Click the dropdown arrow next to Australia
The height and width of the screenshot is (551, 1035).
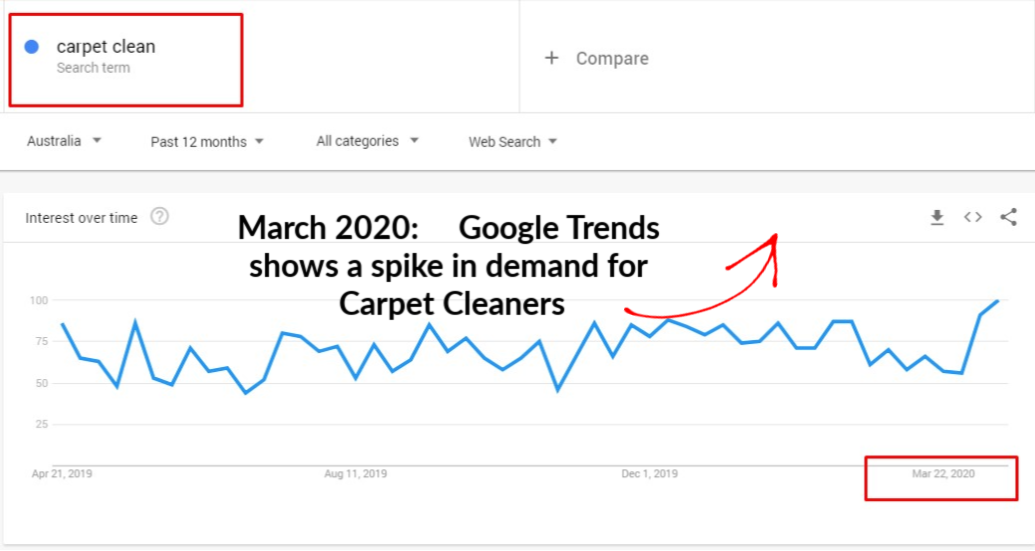click(x=96, y=141)
